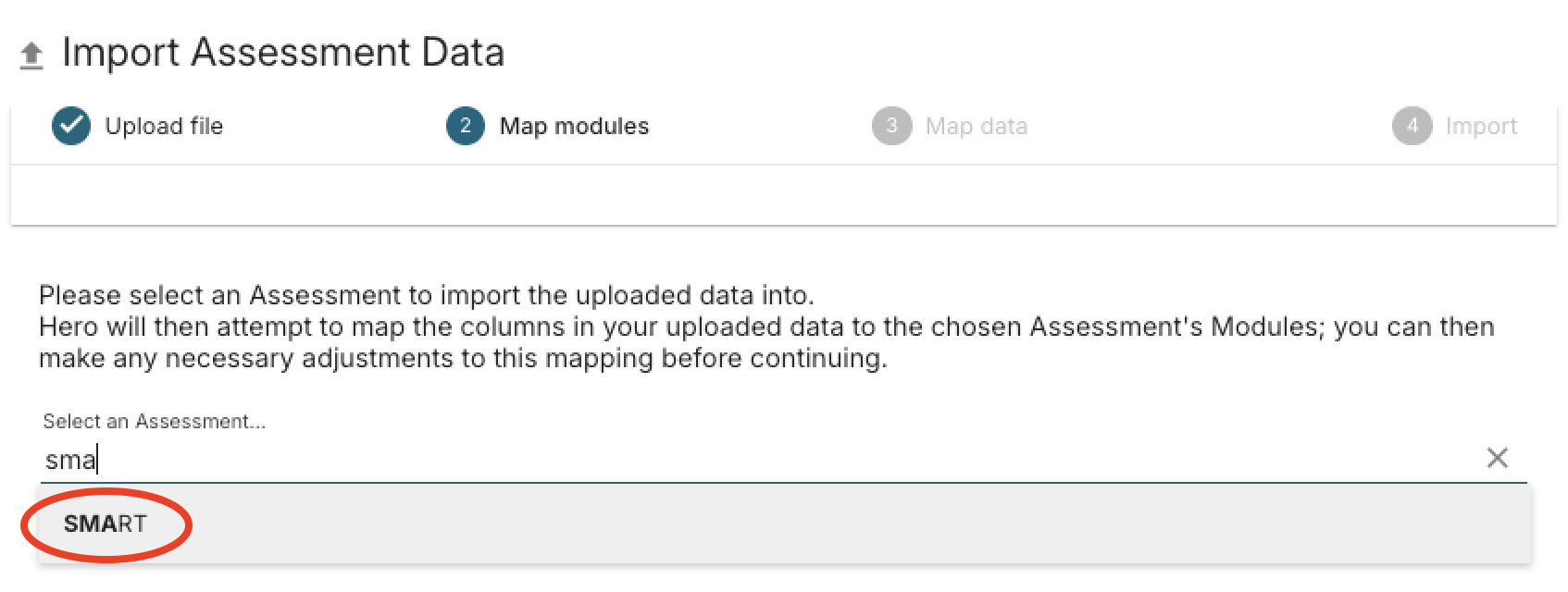
Task: Click the completed checkmark icon for Upload file
Action: tap(71, 126)
